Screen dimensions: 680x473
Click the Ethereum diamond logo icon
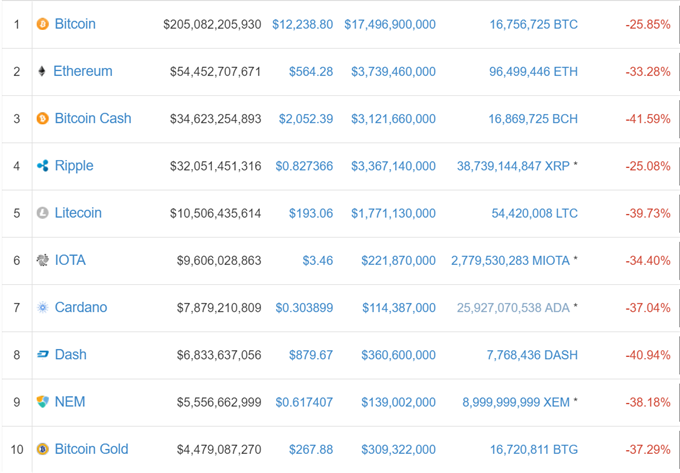(42, 71)
